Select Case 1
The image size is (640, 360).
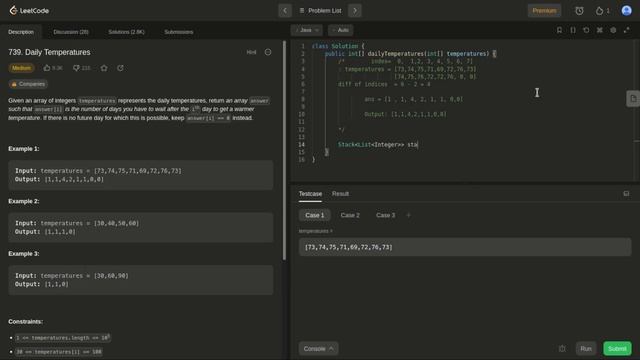pos(315,215)
